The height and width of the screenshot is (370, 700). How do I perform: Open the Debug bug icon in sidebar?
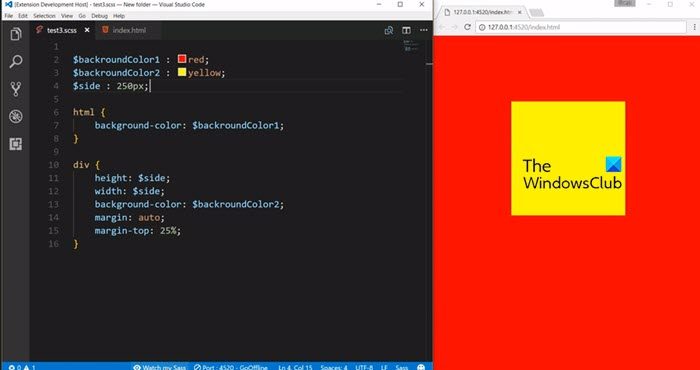(16, 117)
